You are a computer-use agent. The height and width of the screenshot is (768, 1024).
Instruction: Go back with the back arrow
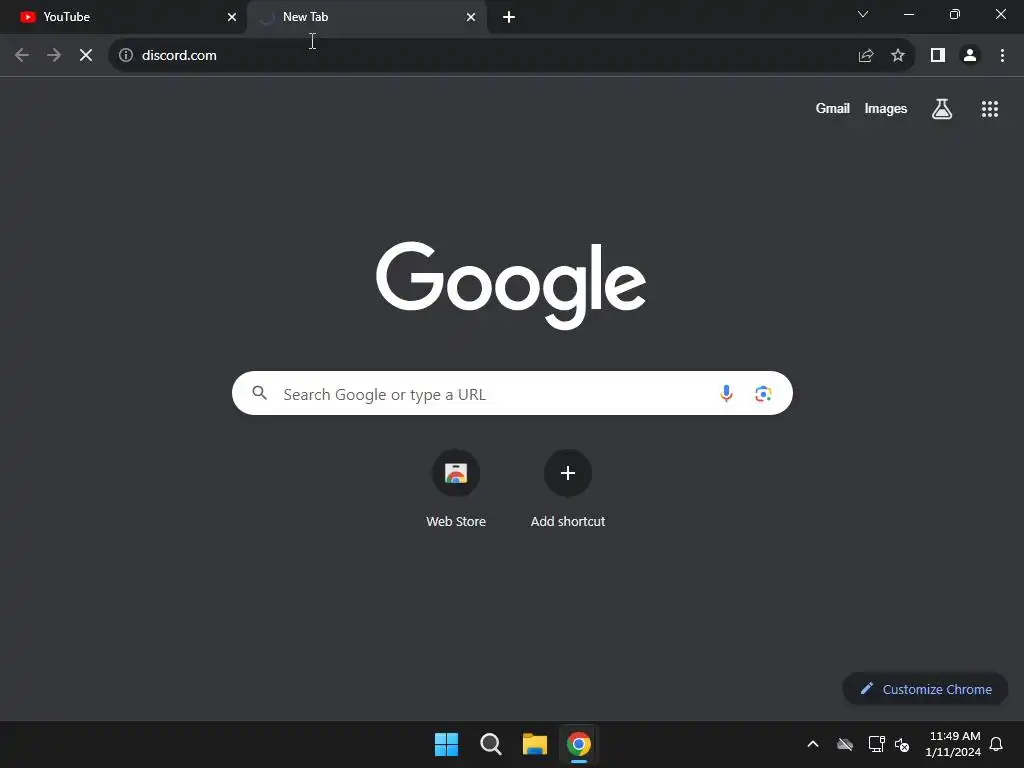tap(22, 56)
